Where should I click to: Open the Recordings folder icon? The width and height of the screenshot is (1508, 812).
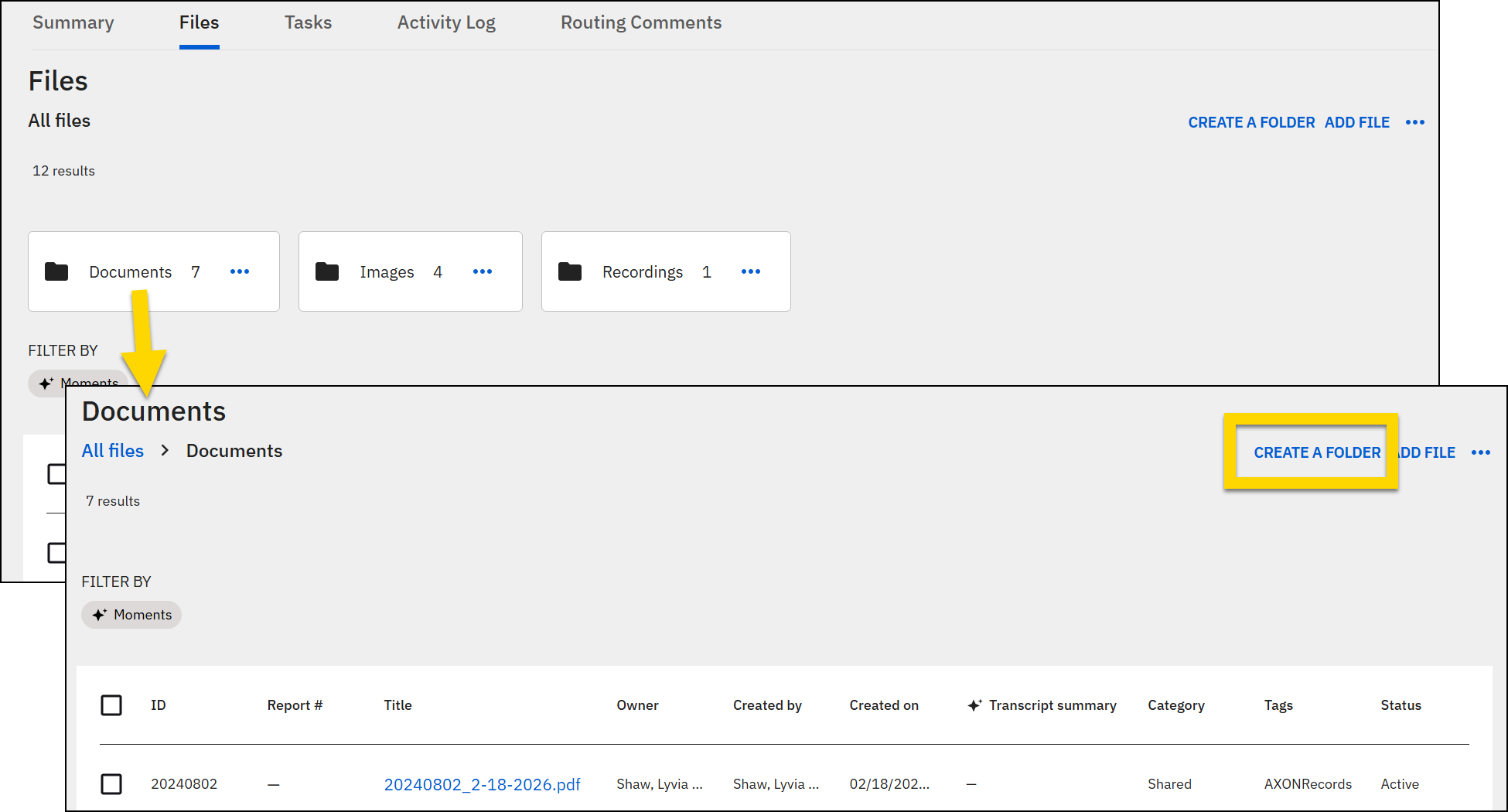pos(570,271)
